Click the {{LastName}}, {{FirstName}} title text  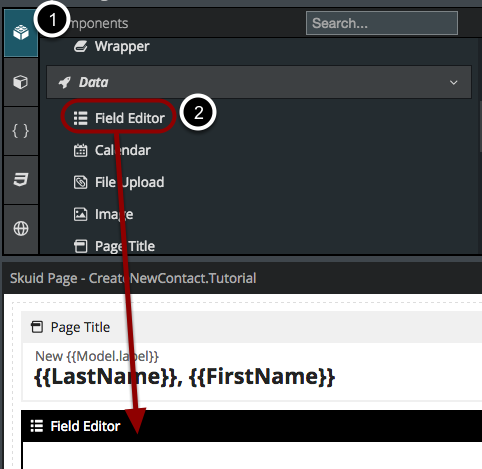[184, 377]
